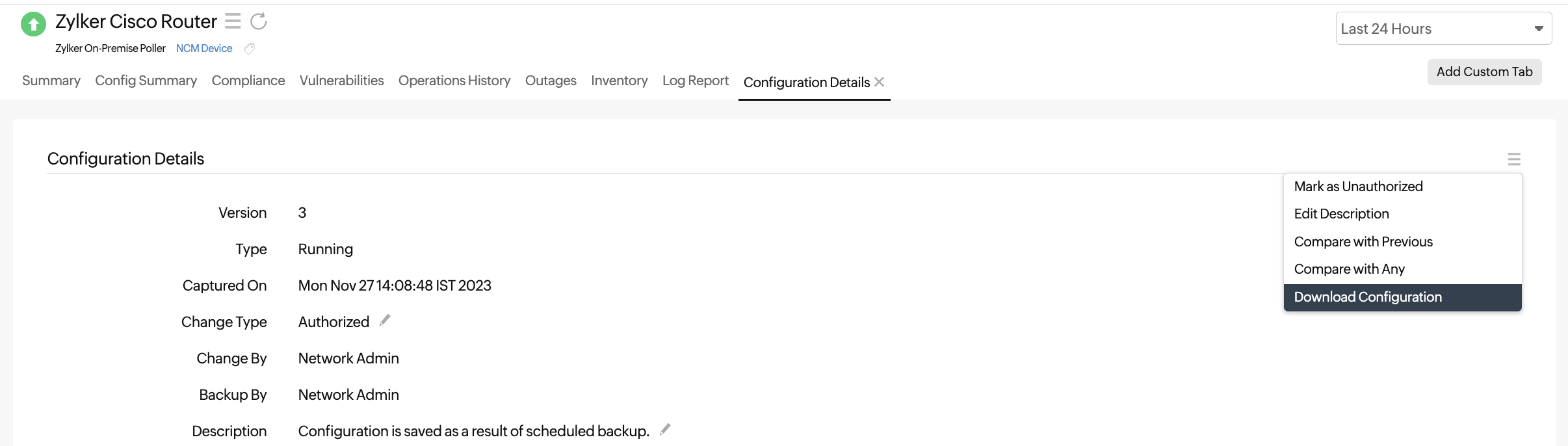Switch to the Config Summary tab
This screenshot has height=446, width=1568.
click(x=146, y=81)
